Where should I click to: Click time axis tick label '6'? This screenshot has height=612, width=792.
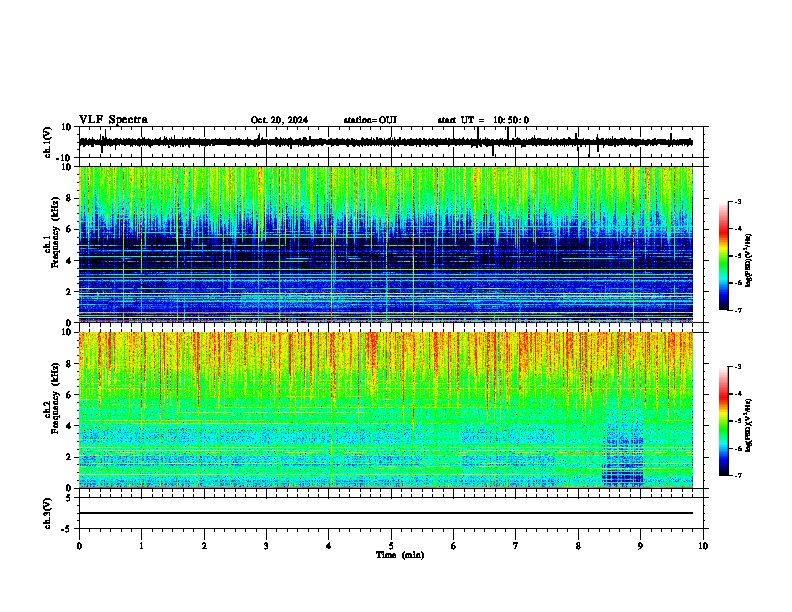pos(454,545)
